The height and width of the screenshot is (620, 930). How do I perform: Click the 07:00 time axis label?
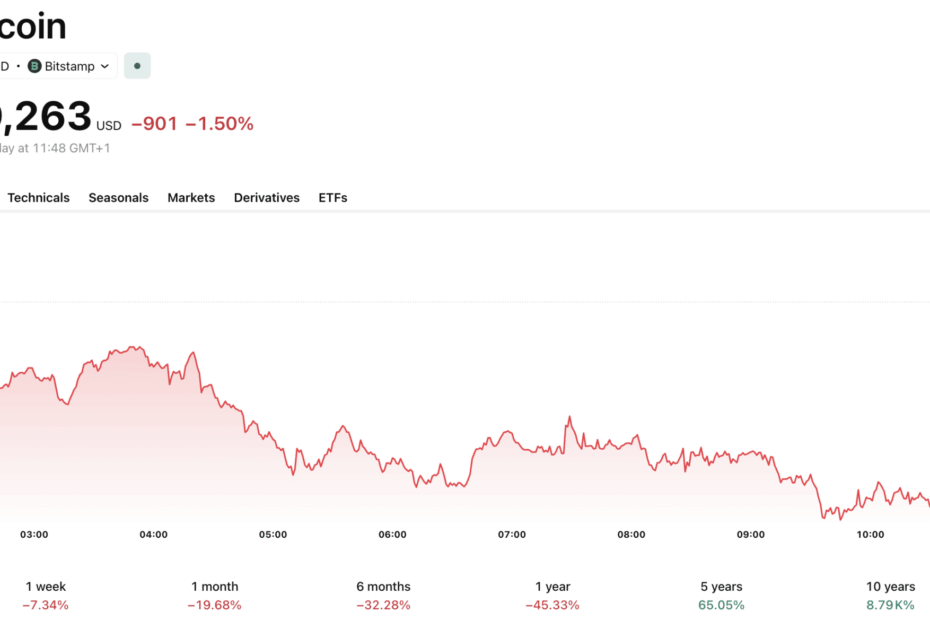[512, 535]
